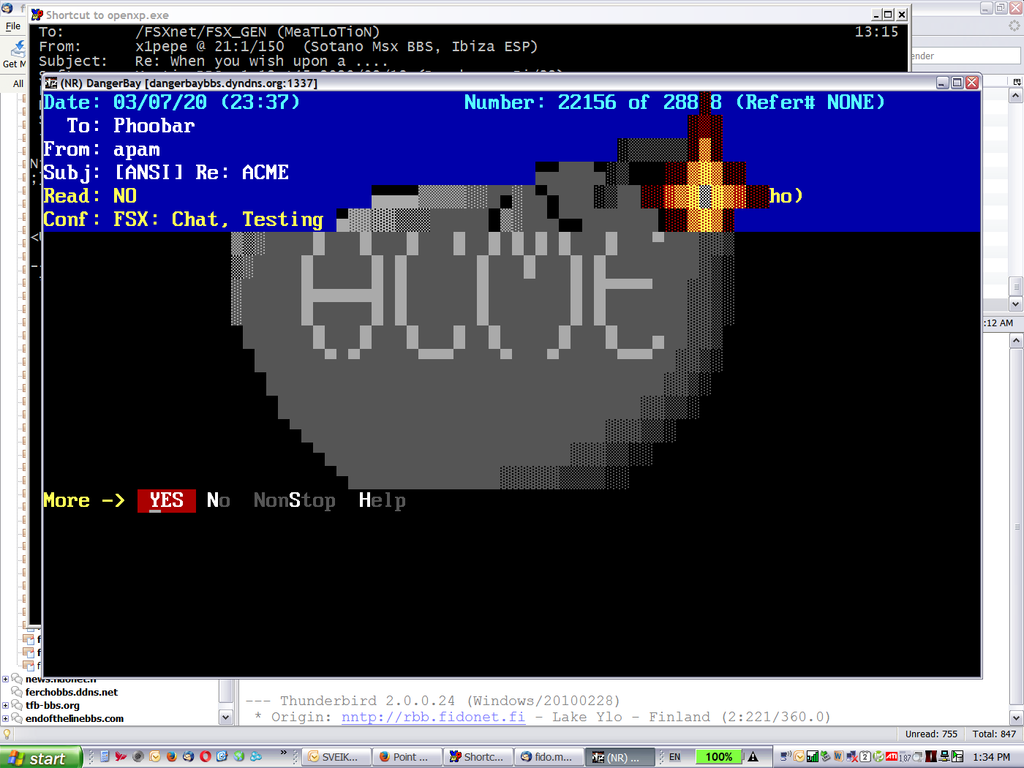This screenshot has height=768, width=1024.
Task: Click the green circular arrows tray icon
Action: [879, 756]
